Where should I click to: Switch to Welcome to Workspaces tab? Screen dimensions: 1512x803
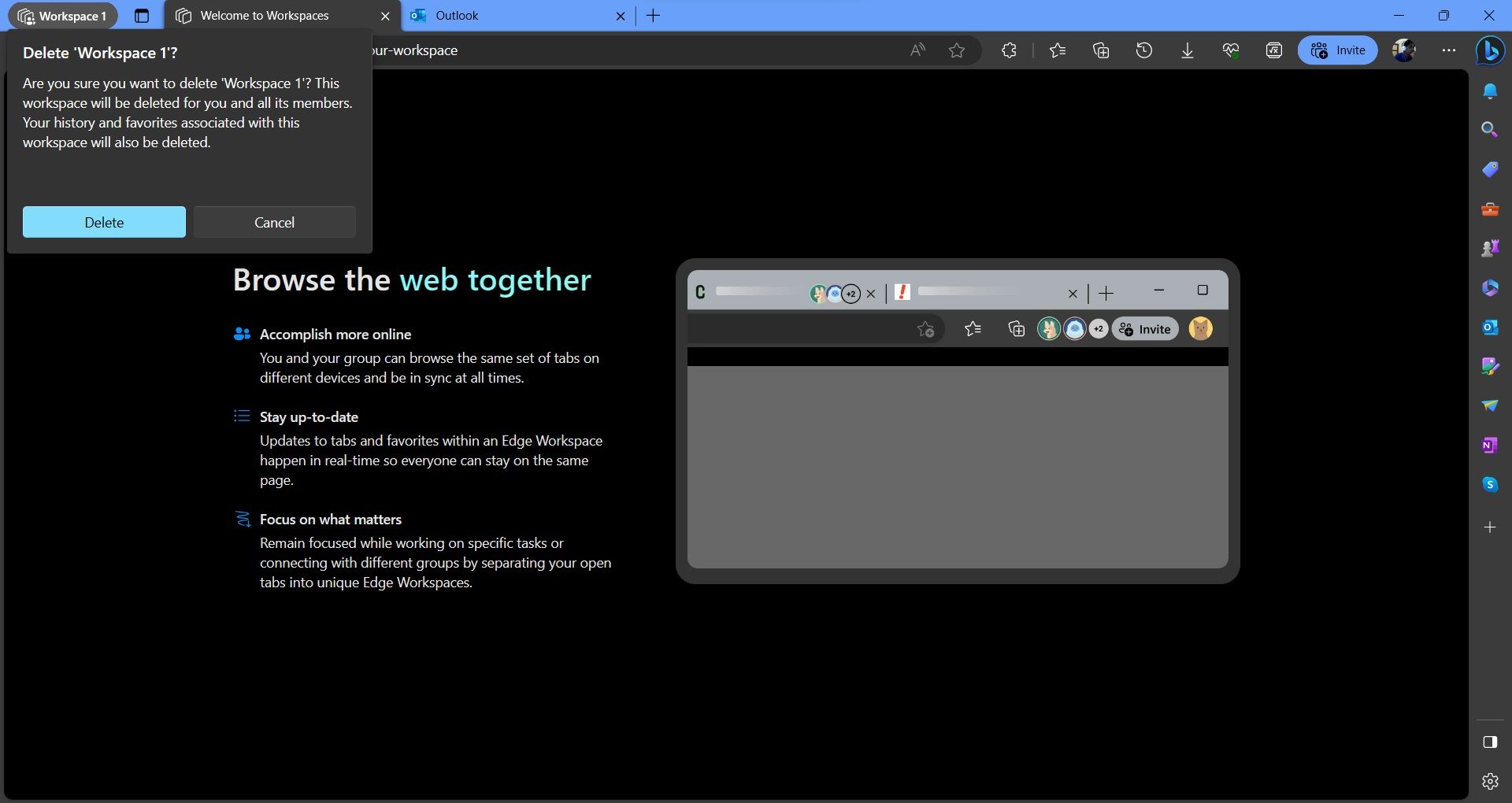pyautogui.click(x=264, y=16)
